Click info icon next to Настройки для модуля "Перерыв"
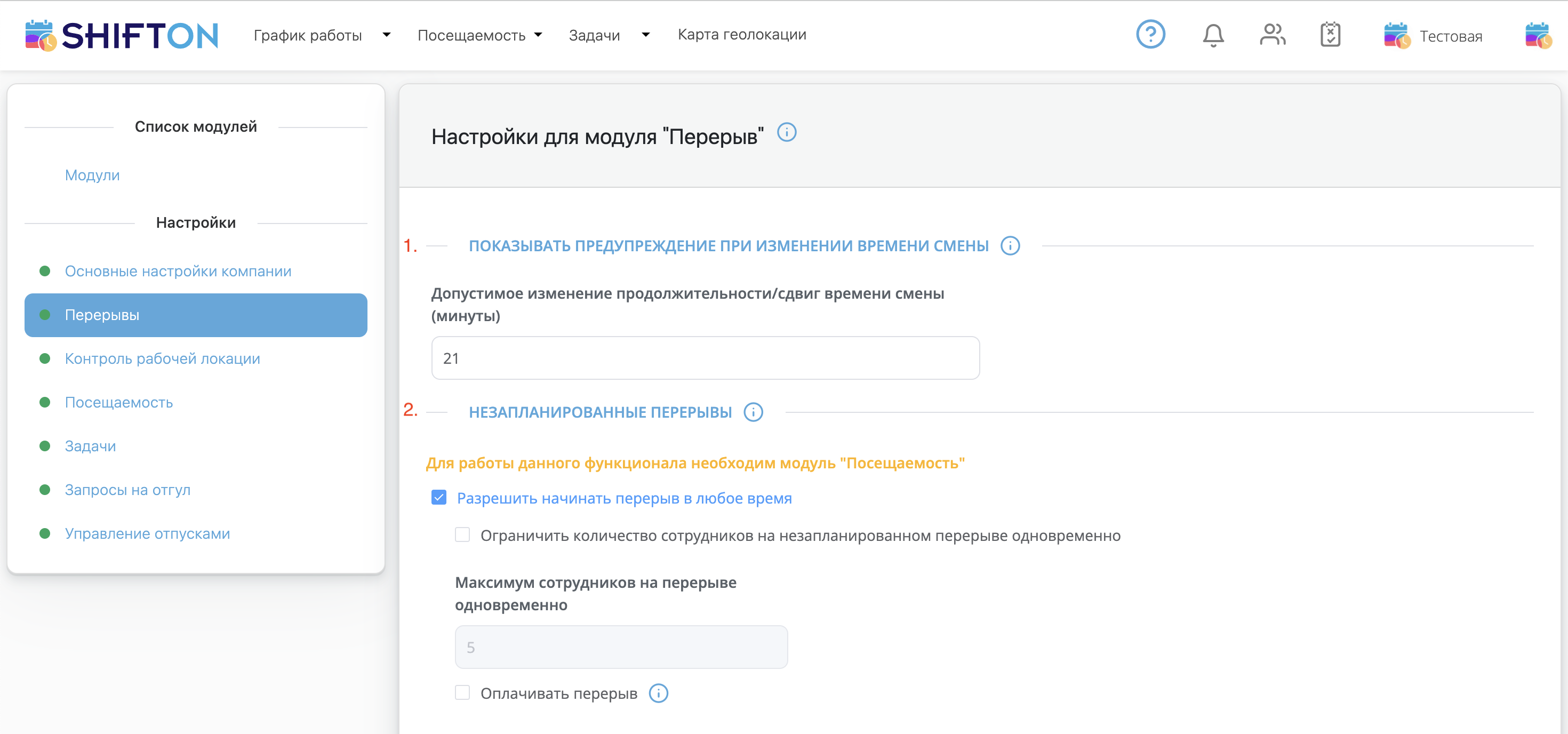The image size is (1568, 734). coord(787,132)
